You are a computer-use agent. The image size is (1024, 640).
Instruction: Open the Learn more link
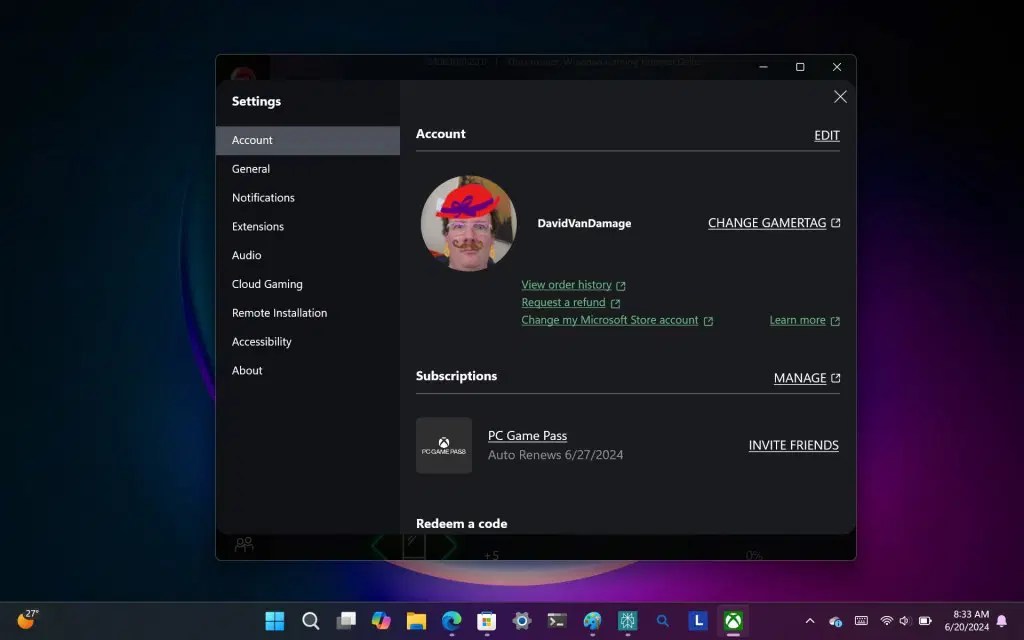click(x=797, y=320)
